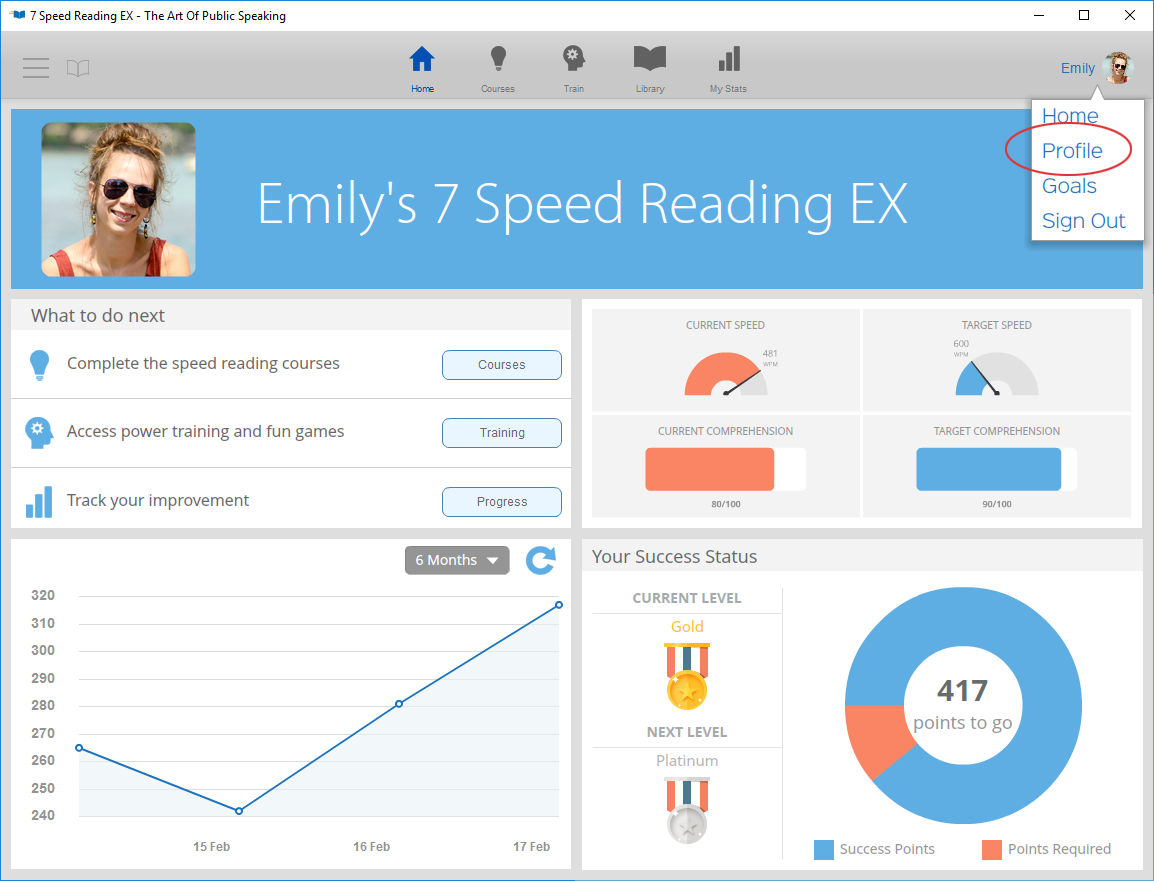Select Home in the user dropdown menu

(x=1070, y=116)
